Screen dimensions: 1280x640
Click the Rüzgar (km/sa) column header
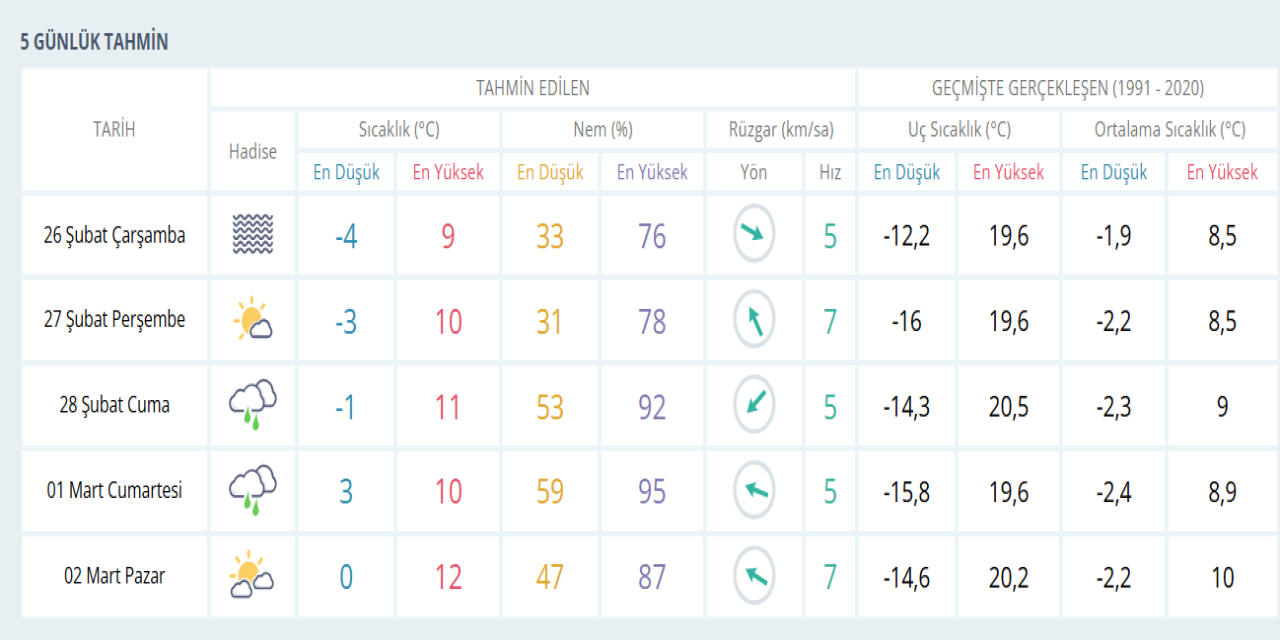(x=780, y=130)
